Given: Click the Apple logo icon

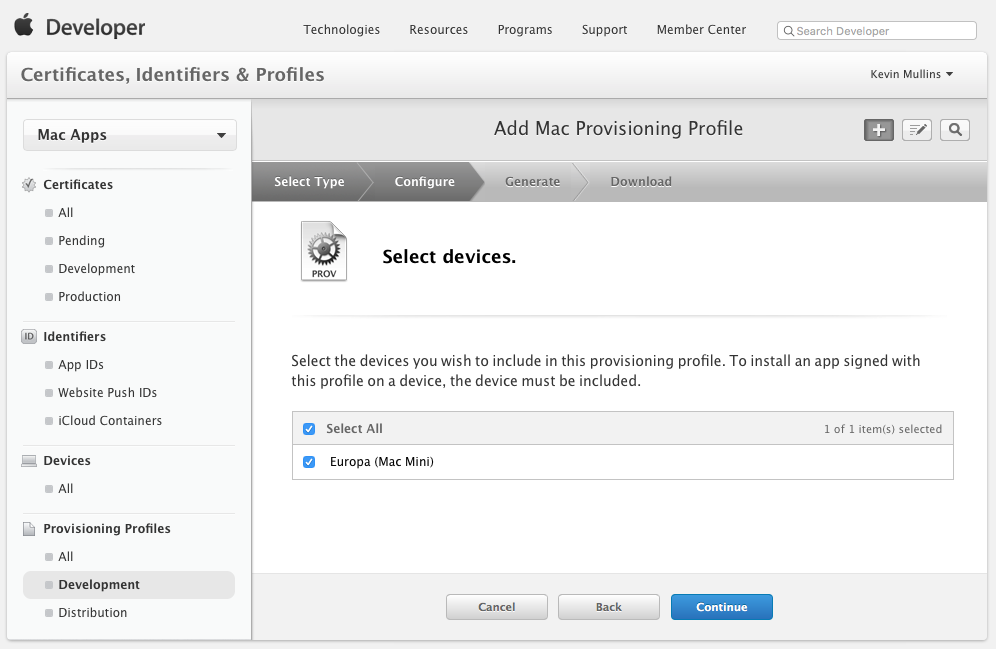Looking at the screenshot, I should [24, 26].
